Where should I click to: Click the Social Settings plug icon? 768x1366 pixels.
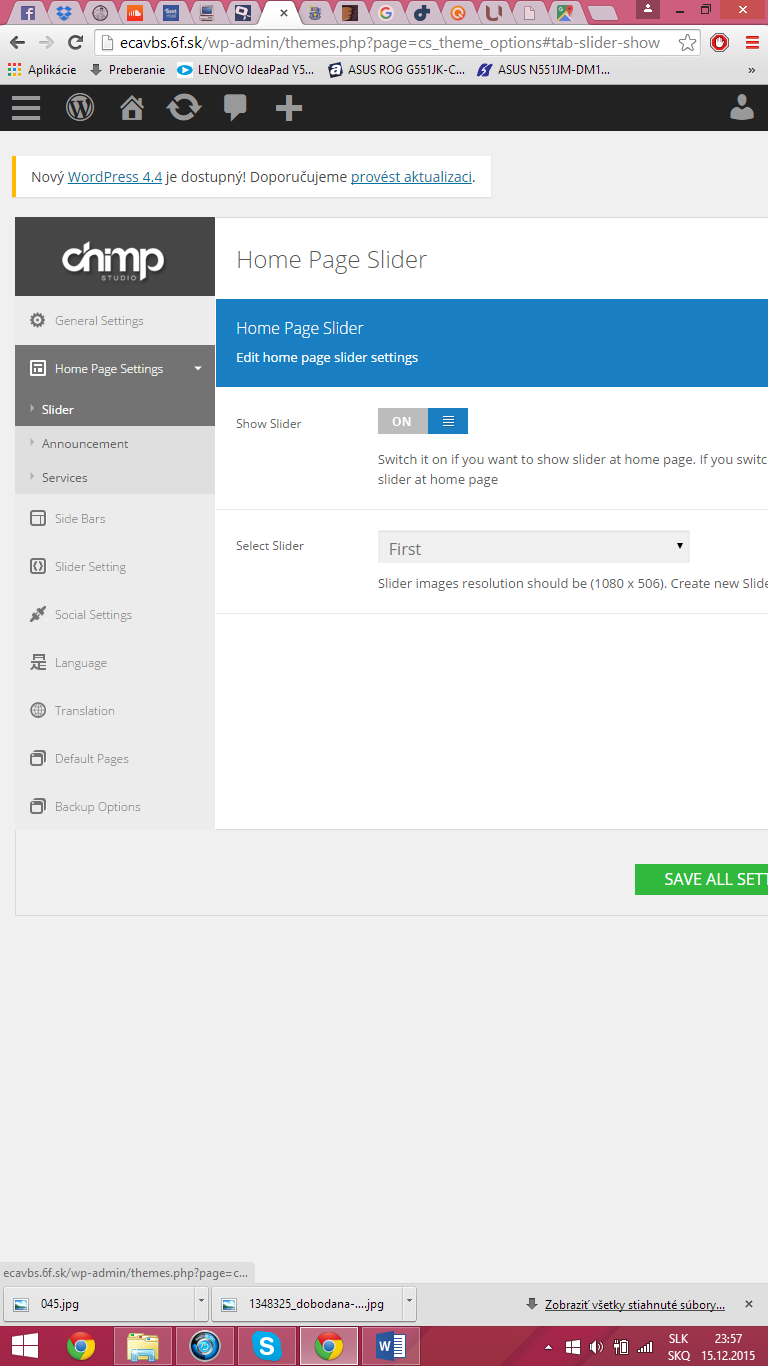[38, 614]
